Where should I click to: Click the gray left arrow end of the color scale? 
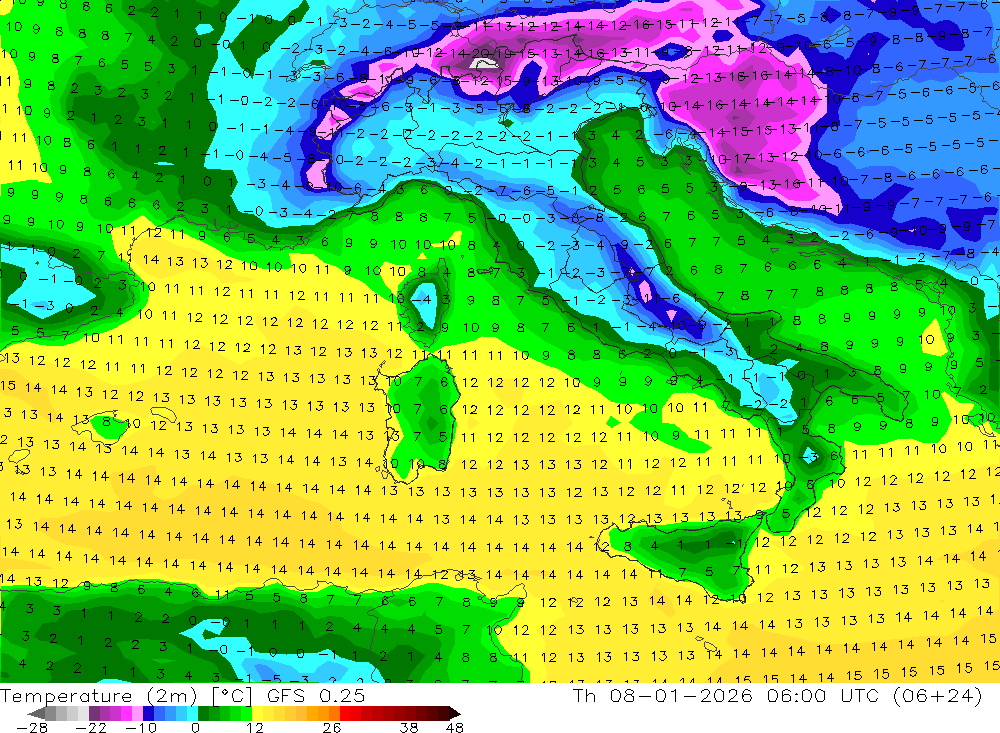pyautogui.click(x=36, y=713)
